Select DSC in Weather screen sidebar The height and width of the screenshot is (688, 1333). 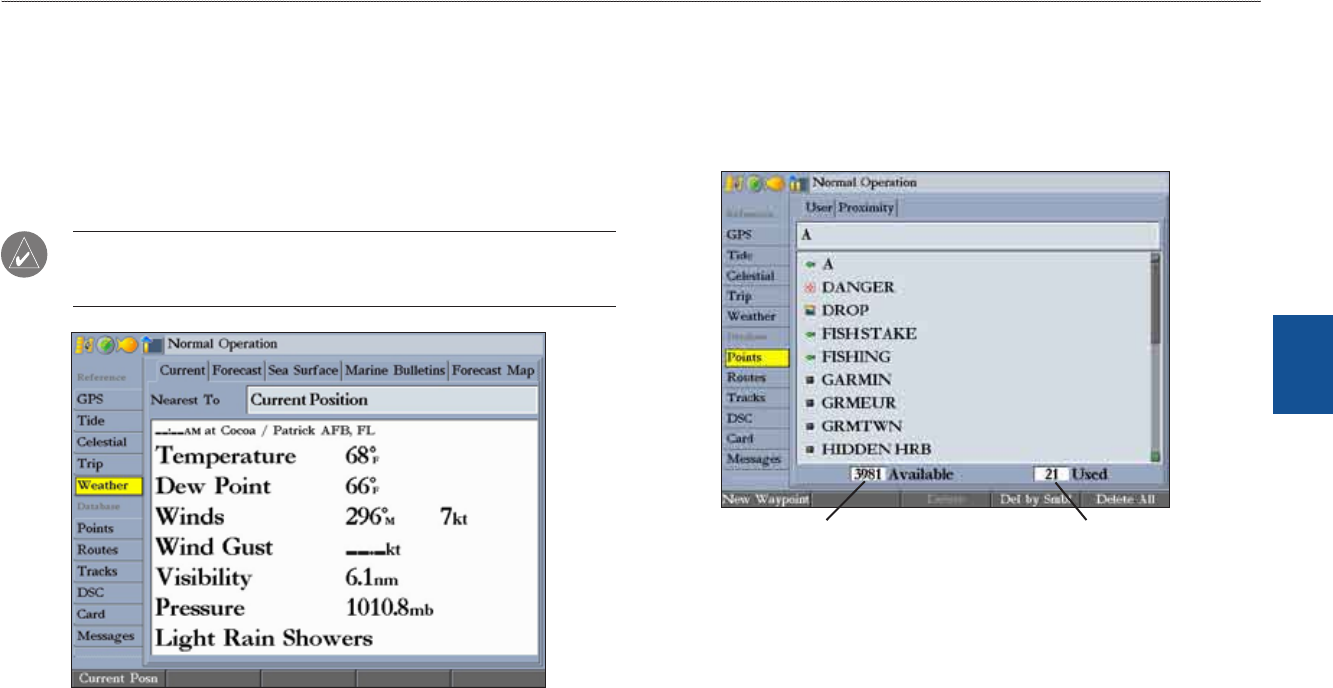click(108, 593)
